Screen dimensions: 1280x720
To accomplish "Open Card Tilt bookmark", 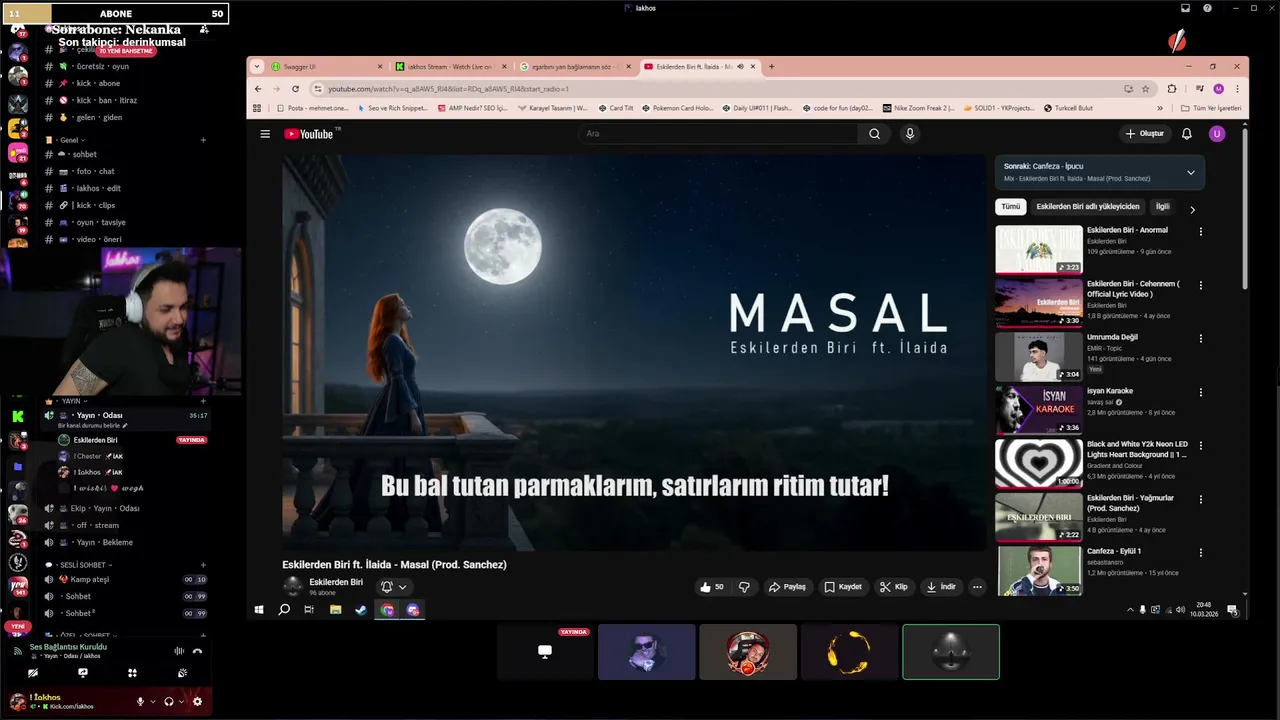I will pyautogui.click(x=616, y=108).
